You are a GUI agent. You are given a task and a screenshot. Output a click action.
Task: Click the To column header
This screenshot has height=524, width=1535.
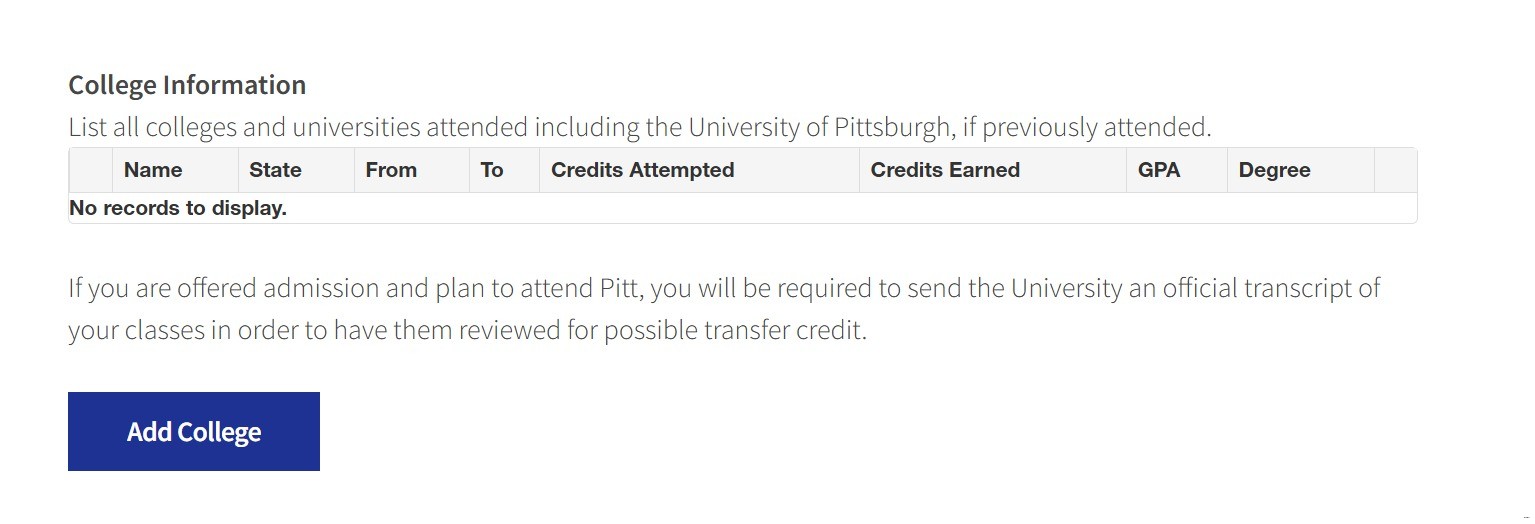[492, 170]
